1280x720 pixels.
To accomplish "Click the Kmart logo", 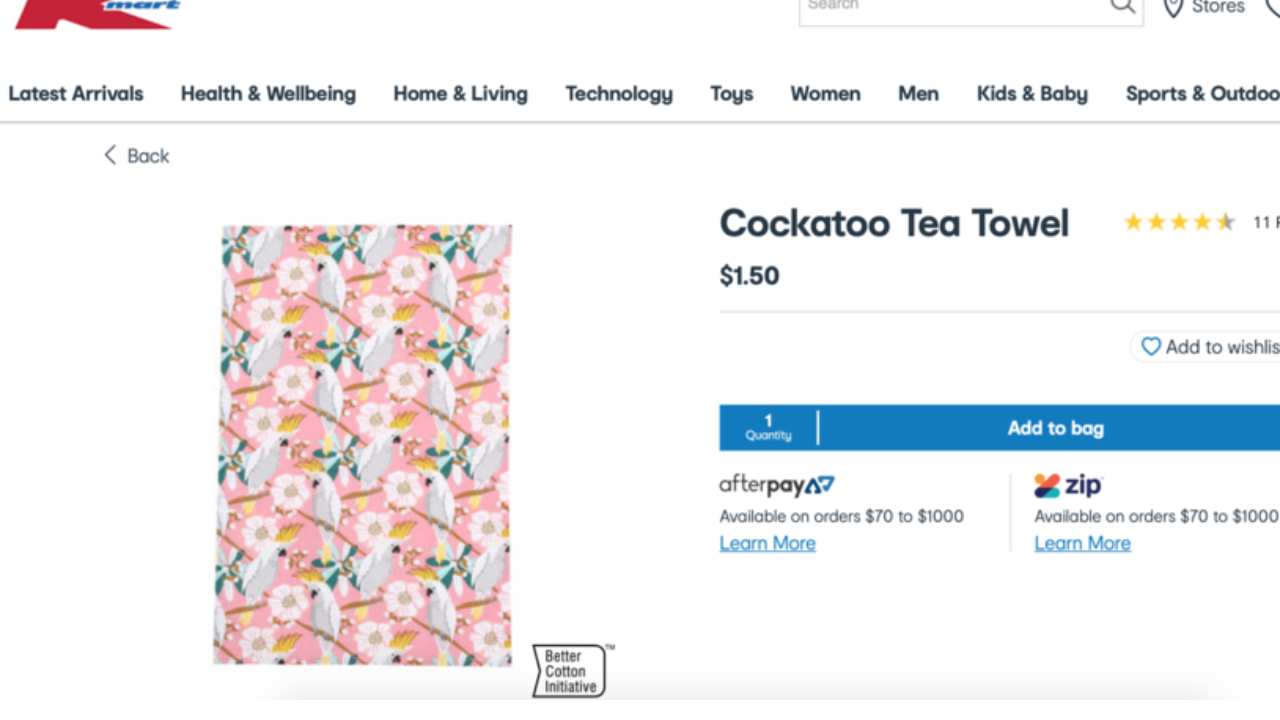I will click(98, 13).
